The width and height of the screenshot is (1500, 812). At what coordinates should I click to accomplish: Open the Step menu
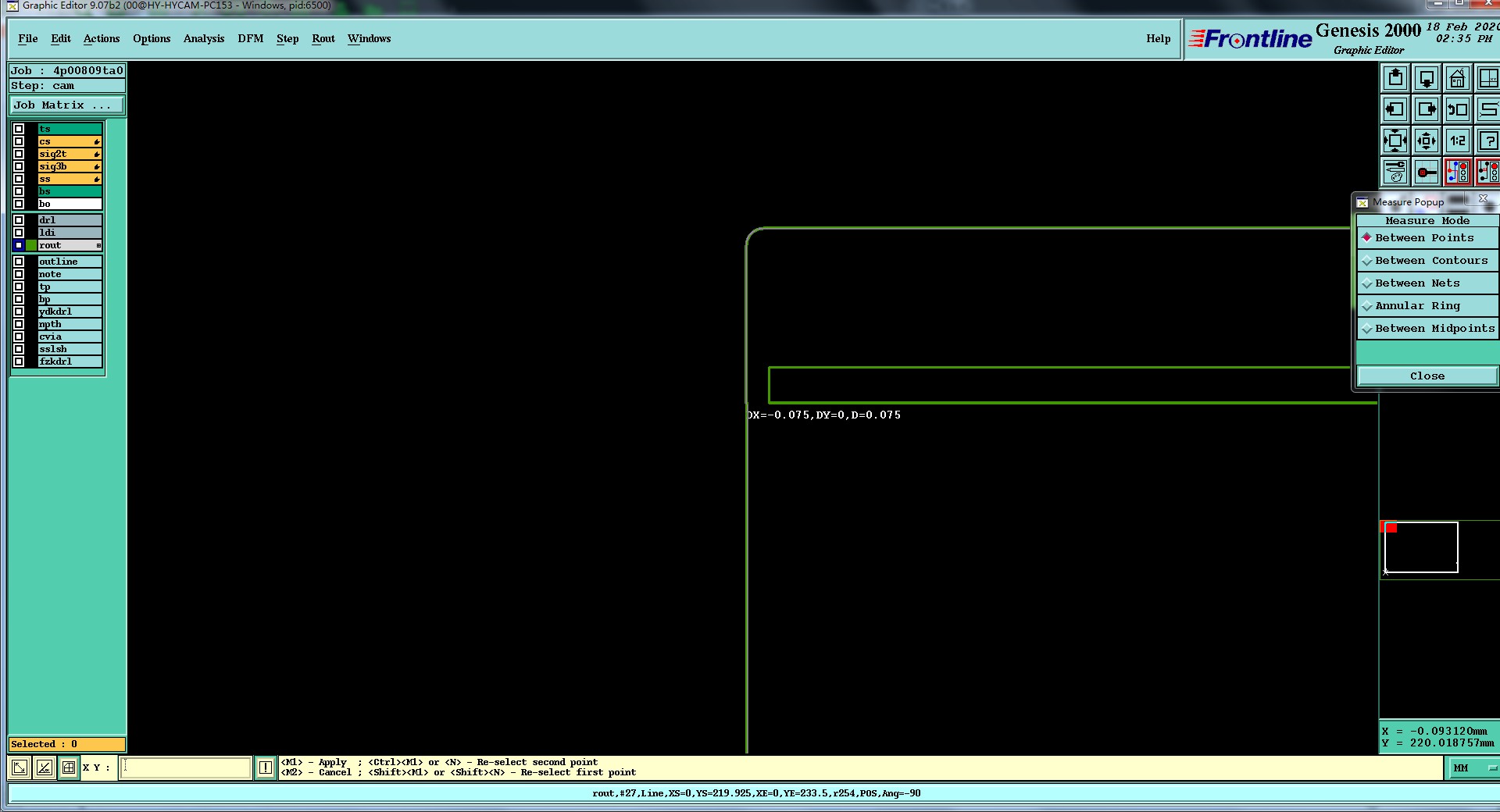[x=287, y=38]
